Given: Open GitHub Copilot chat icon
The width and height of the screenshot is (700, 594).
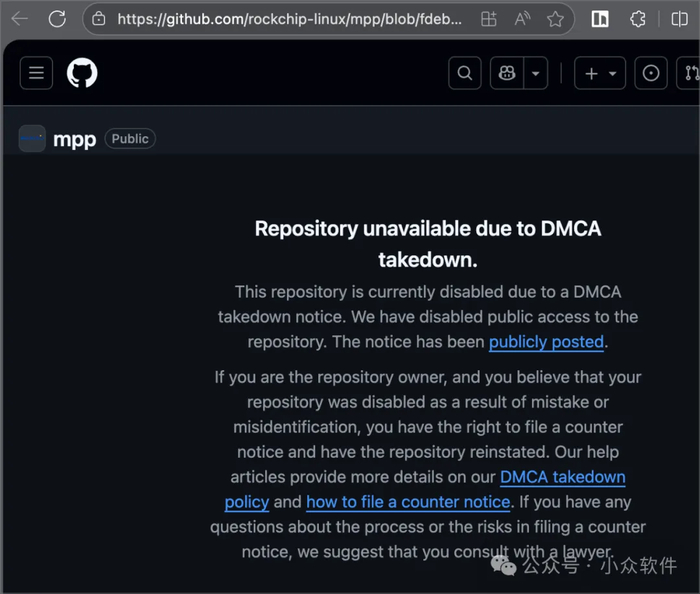Looking at the screenshot, I should point(507,73).
